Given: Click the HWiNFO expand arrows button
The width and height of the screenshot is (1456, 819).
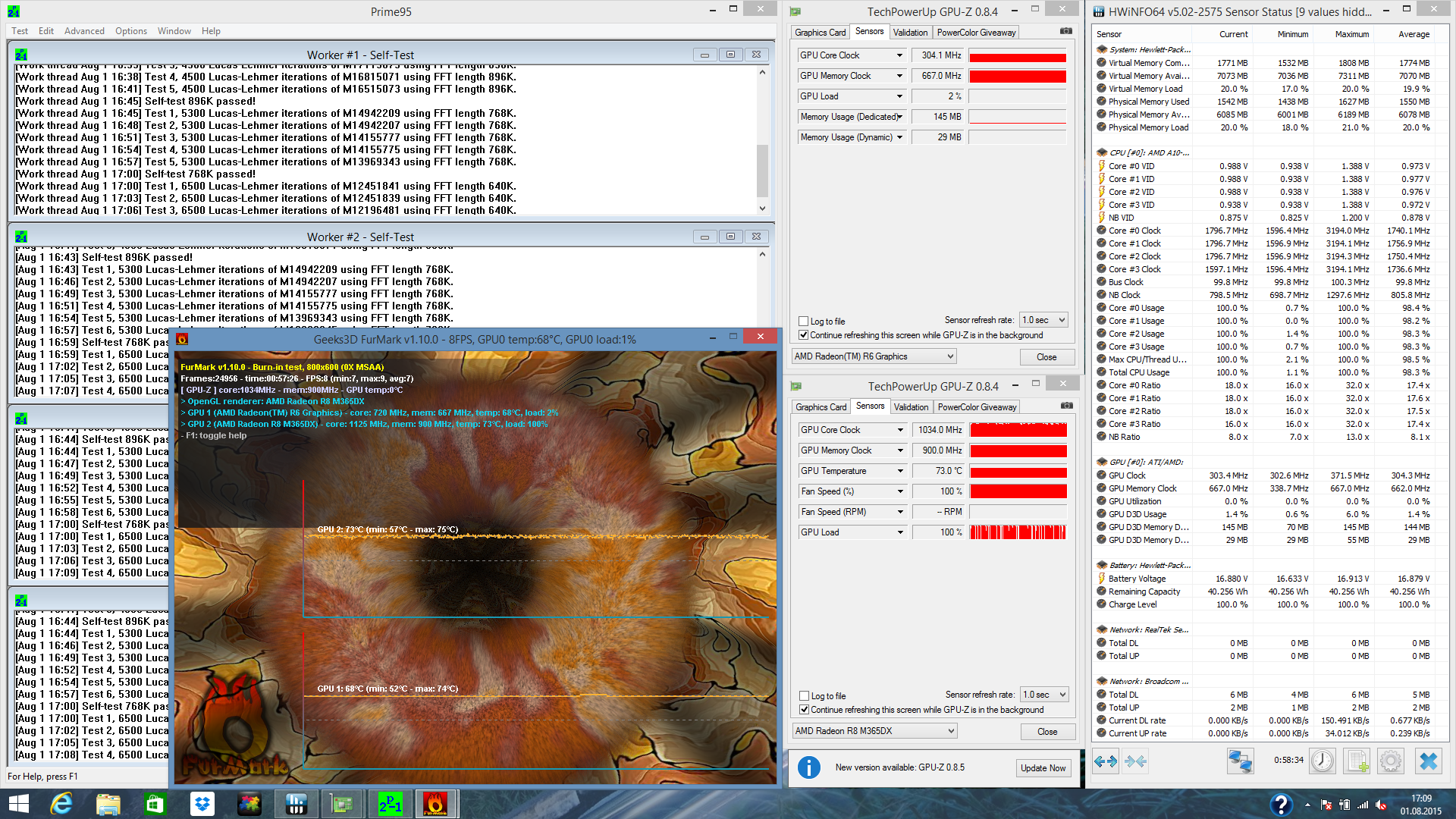Looking at the screenshot, I should coord(1105,761).
